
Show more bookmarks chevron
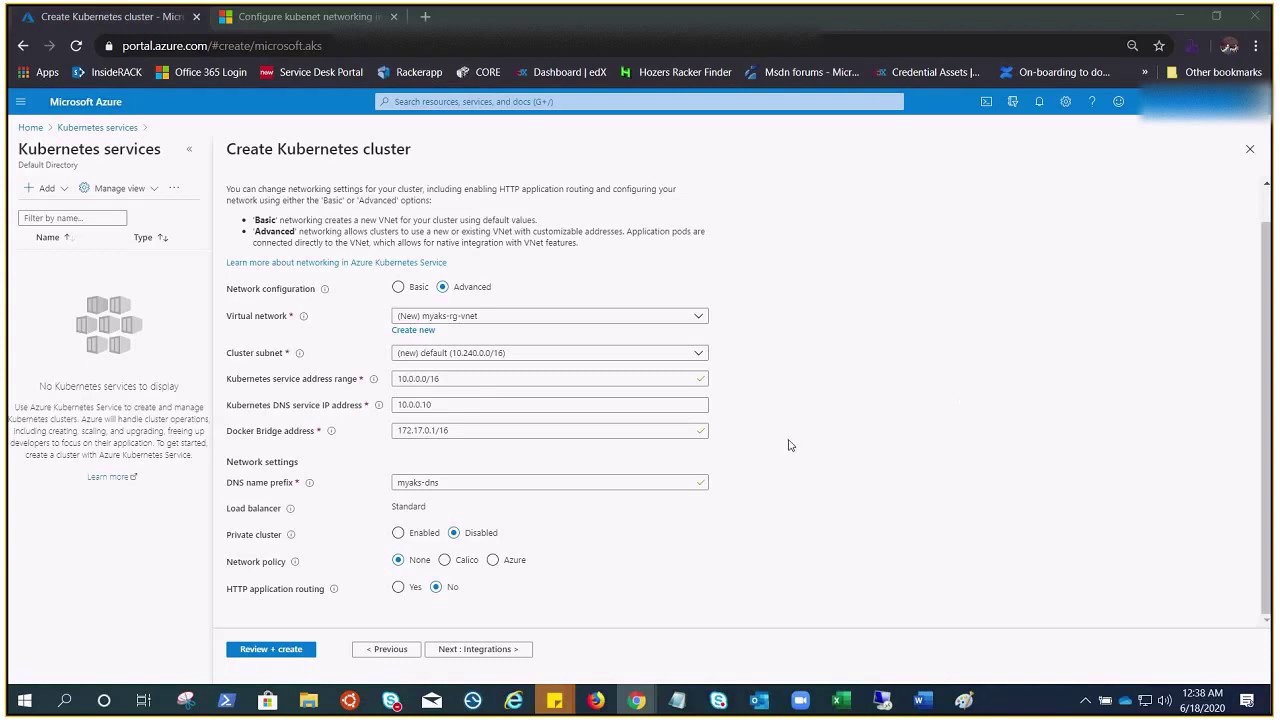tap(1144, 72)
